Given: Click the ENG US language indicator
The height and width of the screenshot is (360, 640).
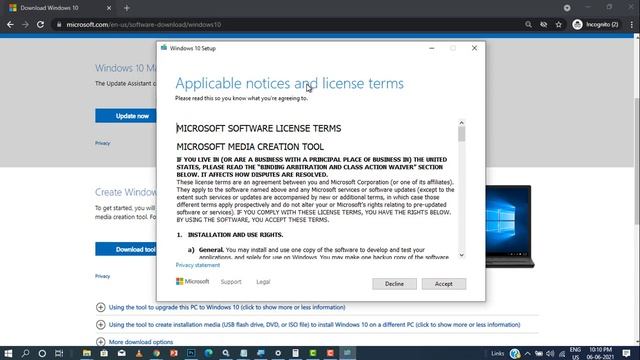Looking at the screenshot, I should point(575,353).
